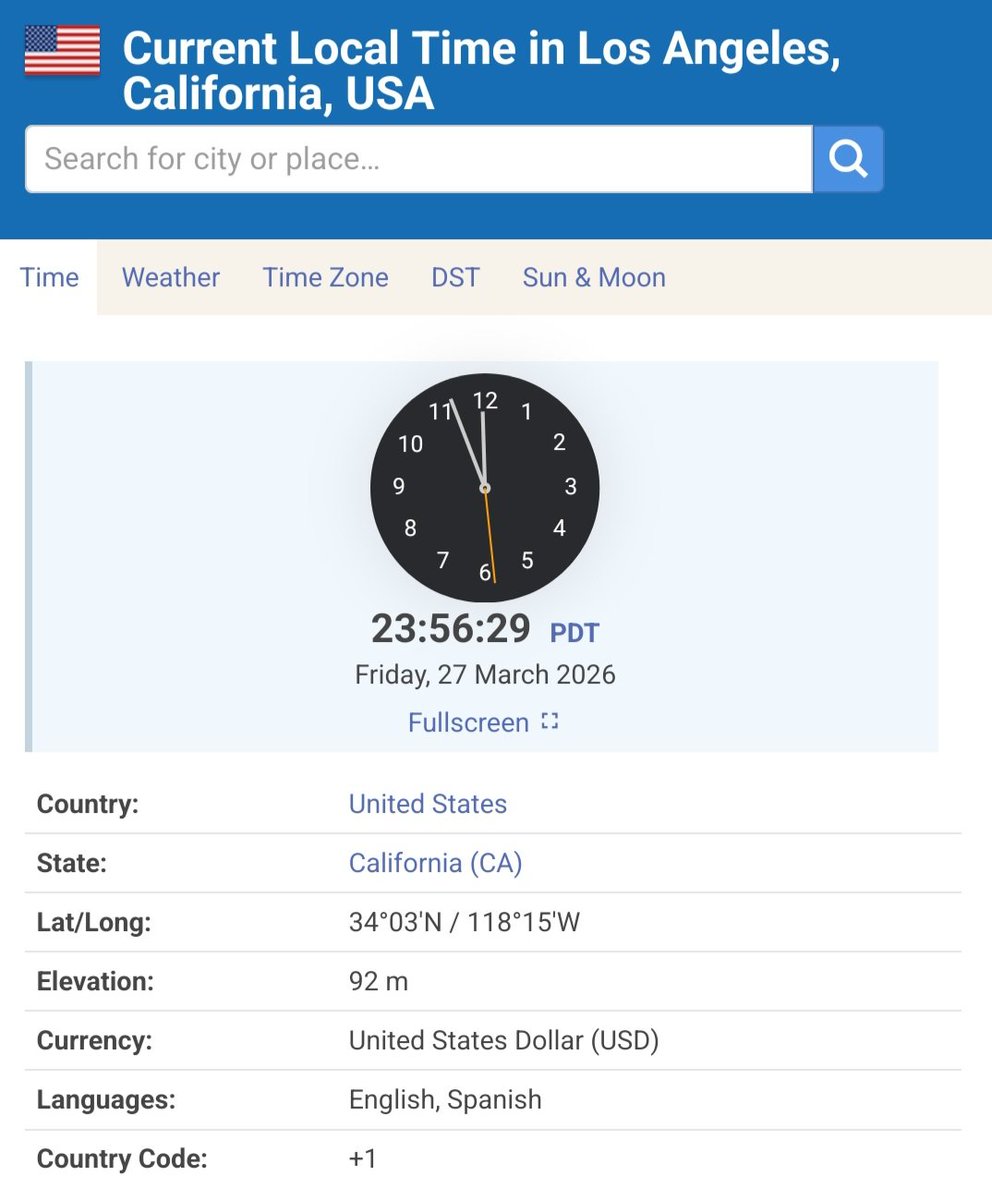Image resolution: width=992 pixels, height=1200 pixels.
Task: Click coordinates 34°03'N / 118°15'W
Action: pos(465,922)
